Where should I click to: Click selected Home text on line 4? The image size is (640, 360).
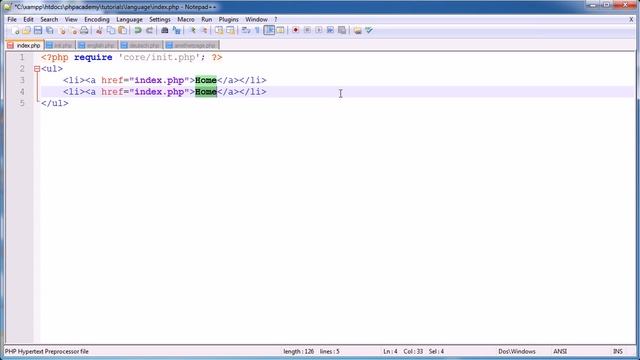206,91
